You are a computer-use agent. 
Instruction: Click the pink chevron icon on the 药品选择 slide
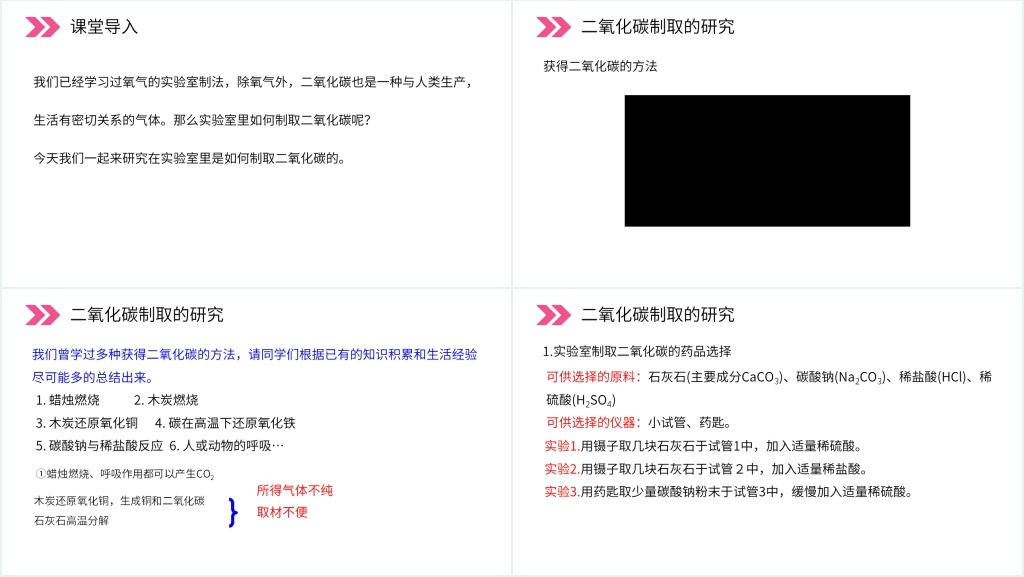553,315
